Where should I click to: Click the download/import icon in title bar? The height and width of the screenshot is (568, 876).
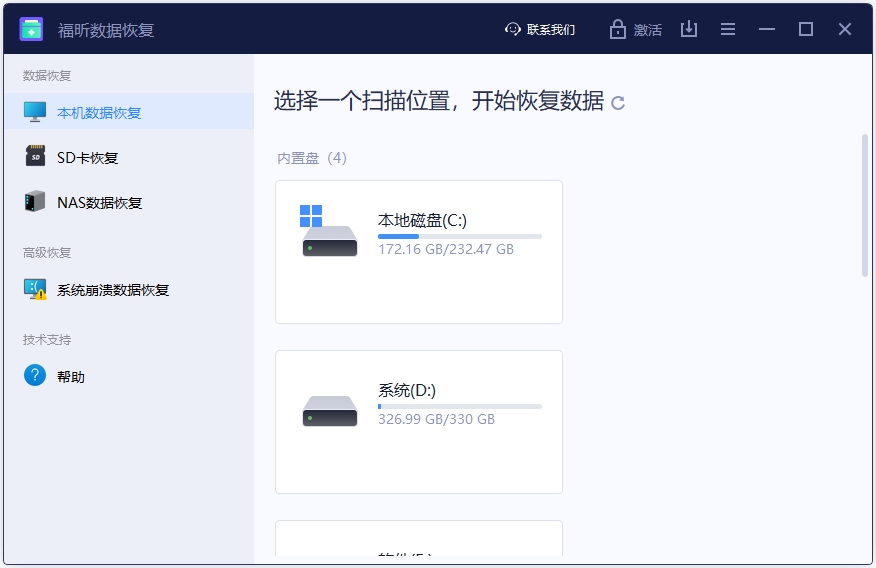pos(689,29)
